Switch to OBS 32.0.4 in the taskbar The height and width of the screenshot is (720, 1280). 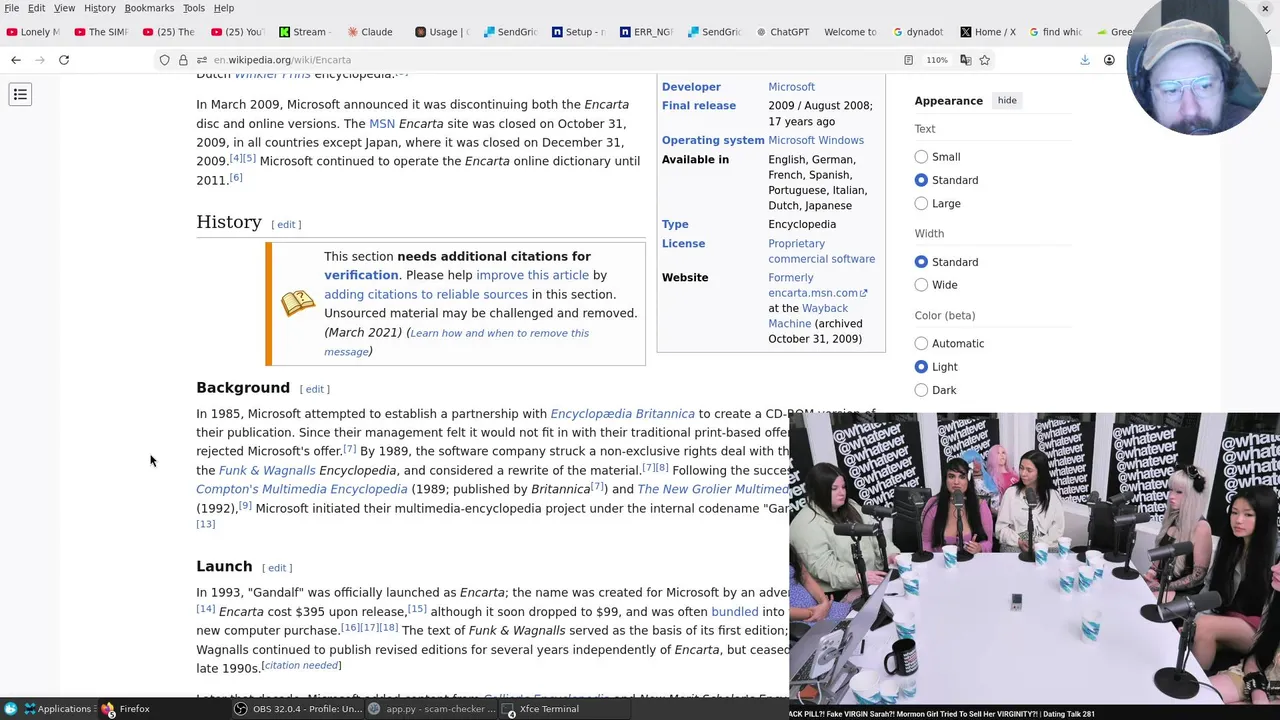pos(298,709)
